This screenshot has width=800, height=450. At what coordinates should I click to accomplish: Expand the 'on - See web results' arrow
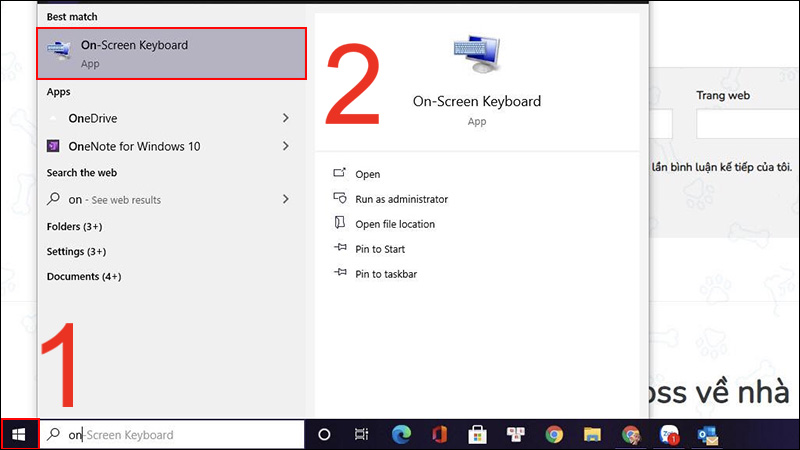[286, 199]
